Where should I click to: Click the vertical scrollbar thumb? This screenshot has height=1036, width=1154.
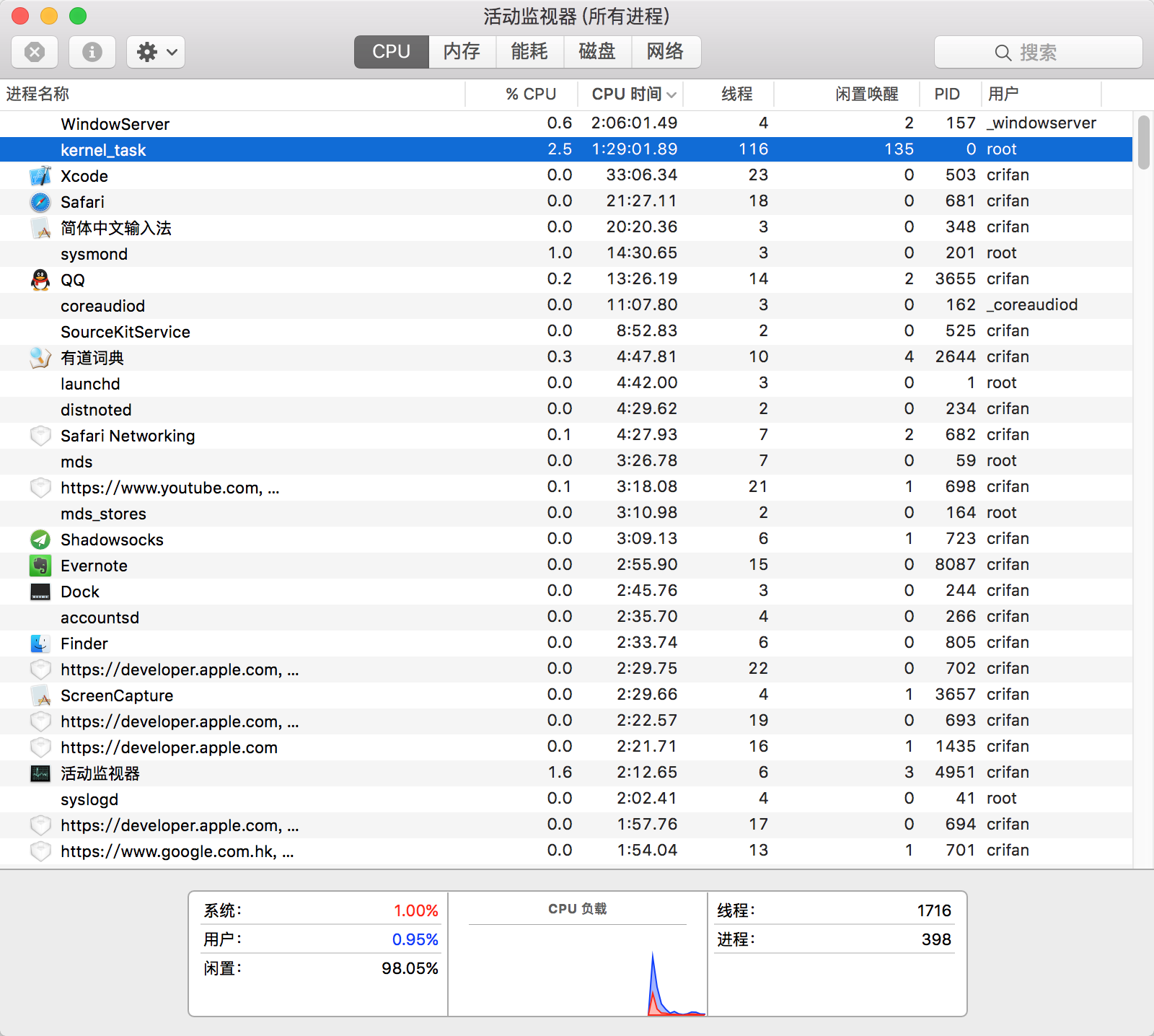point(1144,142)
